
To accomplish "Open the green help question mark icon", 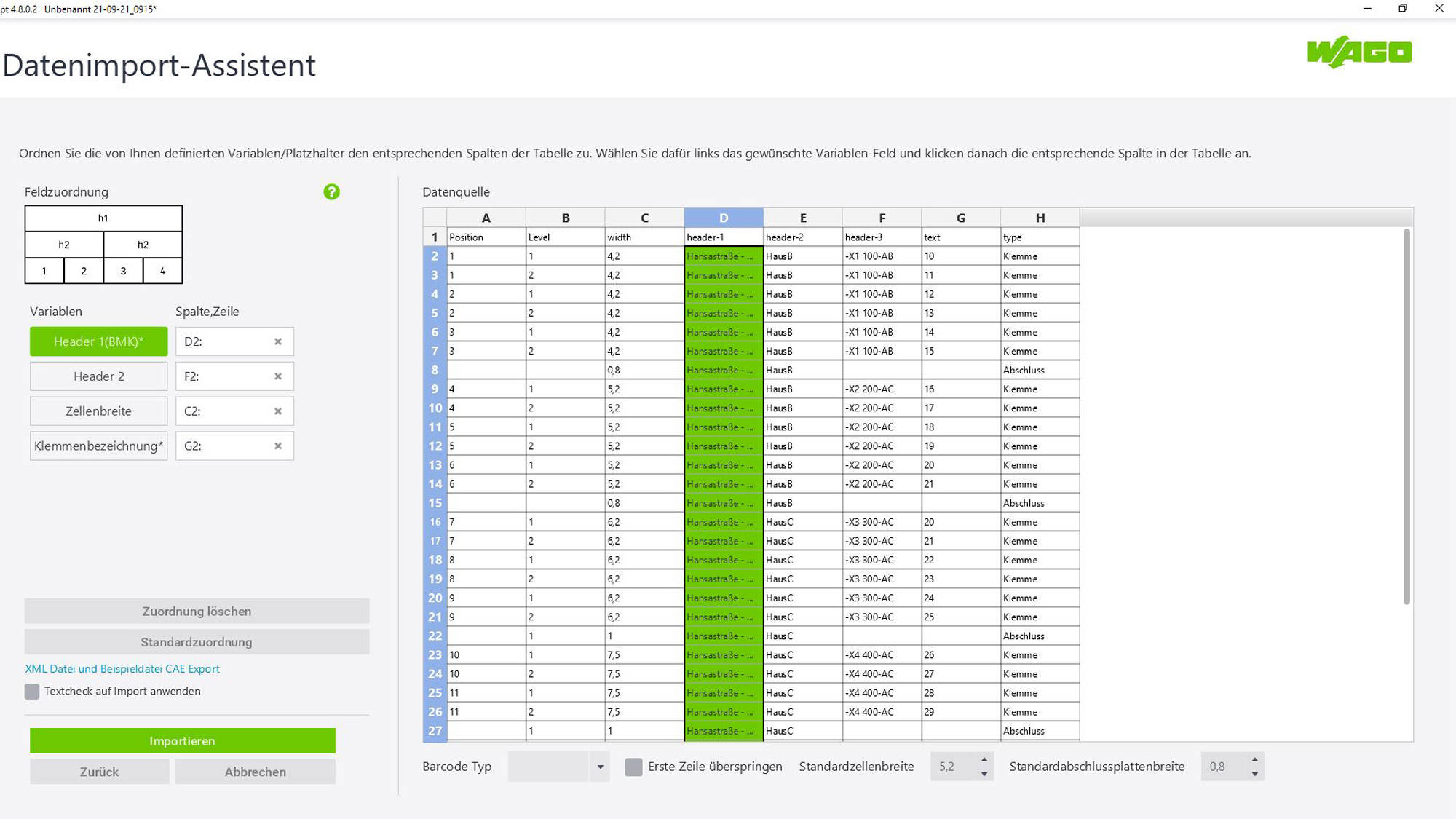I will click(331, 192).
